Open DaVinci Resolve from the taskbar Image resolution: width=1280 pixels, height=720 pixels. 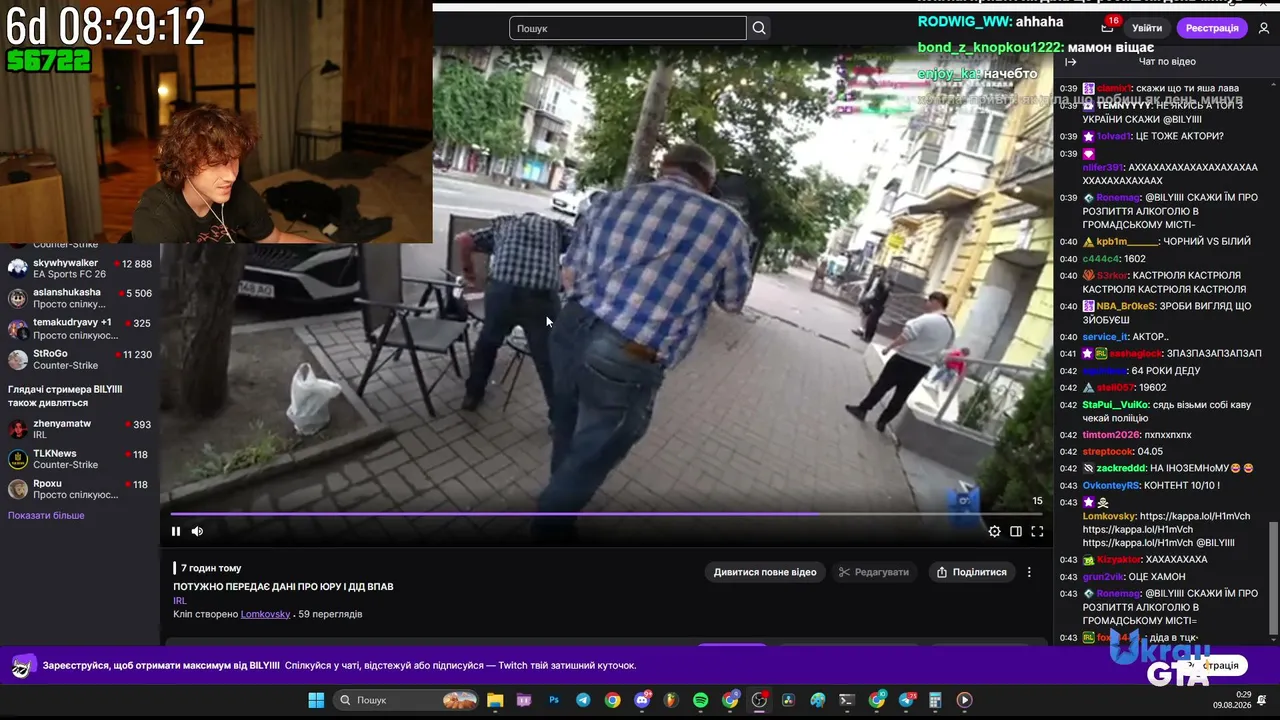[x=787, y=700]
